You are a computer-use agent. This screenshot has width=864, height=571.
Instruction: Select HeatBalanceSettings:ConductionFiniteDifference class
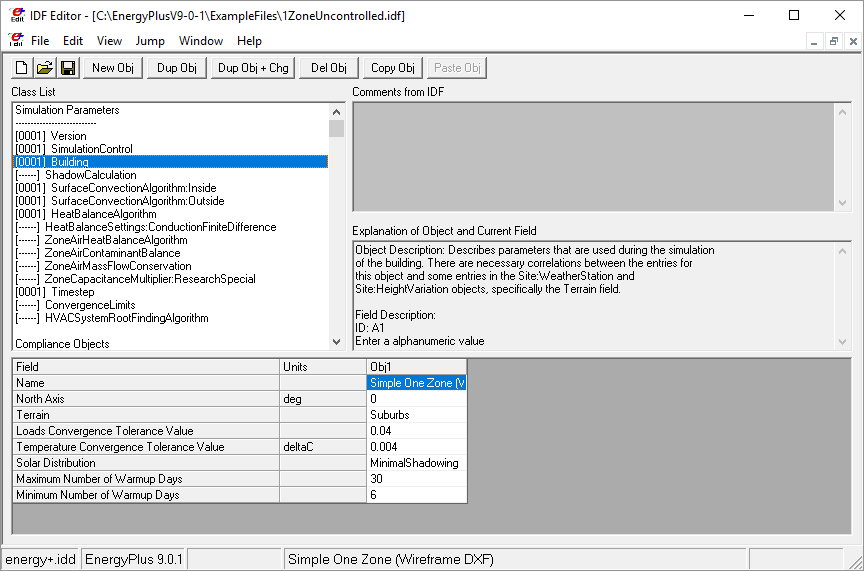click(171, 227)
